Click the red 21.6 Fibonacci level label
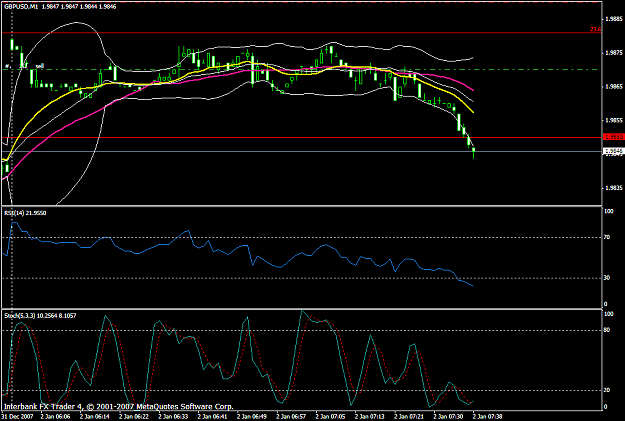 point(595,30)
